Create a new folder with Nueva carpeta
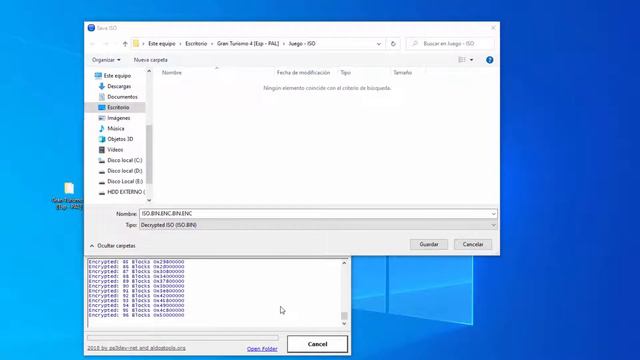The width and height of the screenshot is (640, 360). coord(151,60)
